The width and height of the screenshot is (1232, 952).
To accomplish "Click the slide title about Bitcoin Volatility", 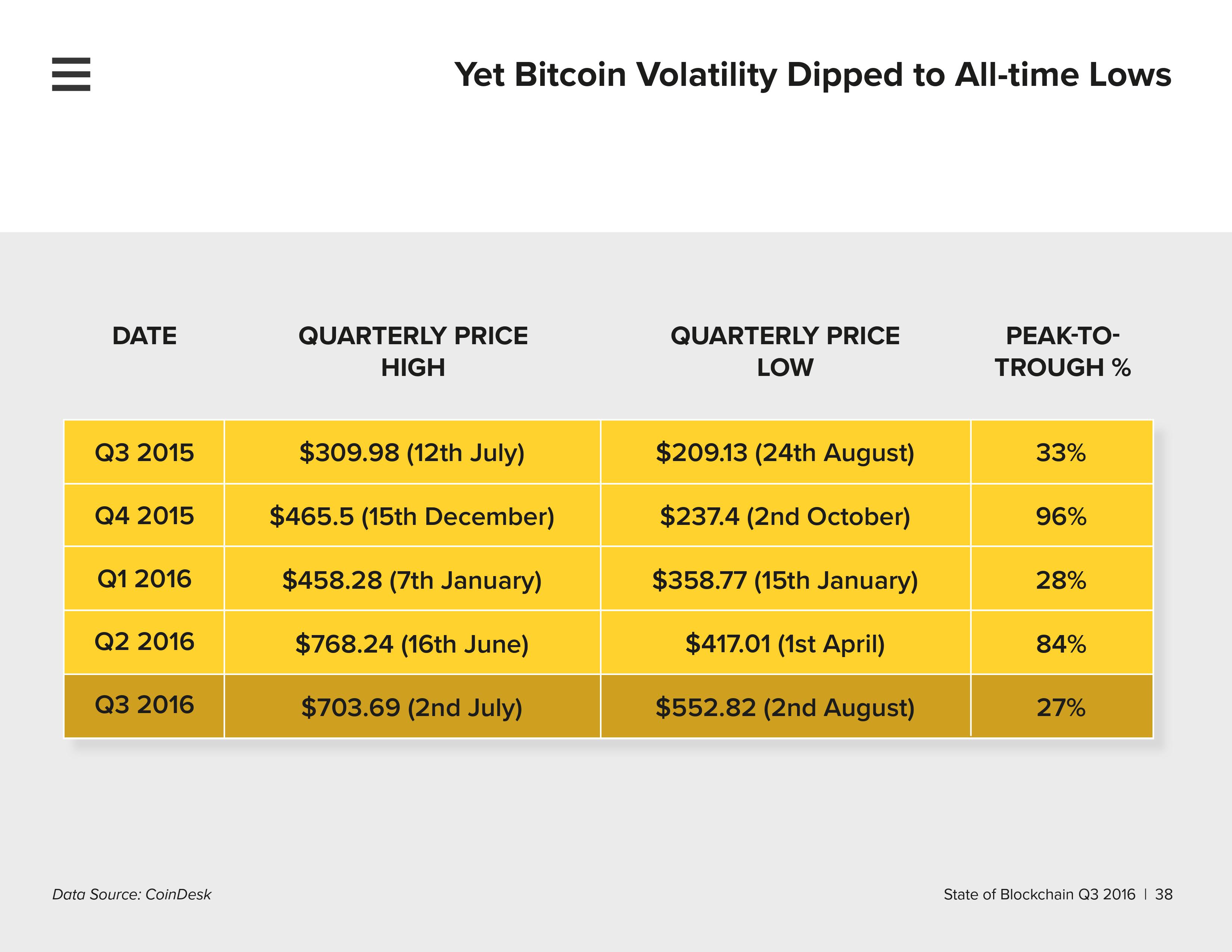I will pyautogui.click(x=813, y=75).
